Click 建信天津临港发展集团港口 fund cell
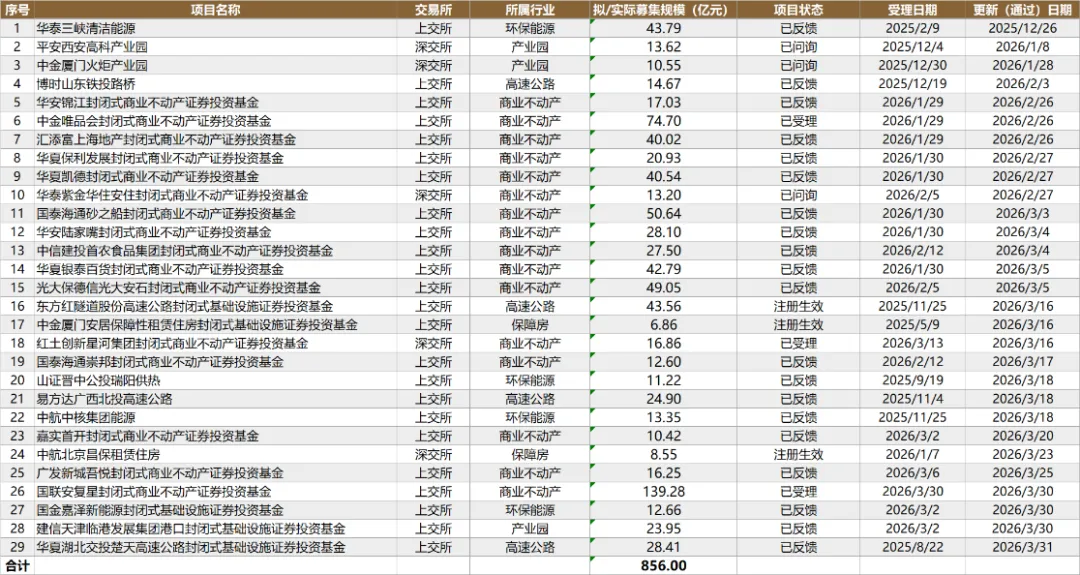Viewport: 1080px width, 575px height. tap(216, 529)
